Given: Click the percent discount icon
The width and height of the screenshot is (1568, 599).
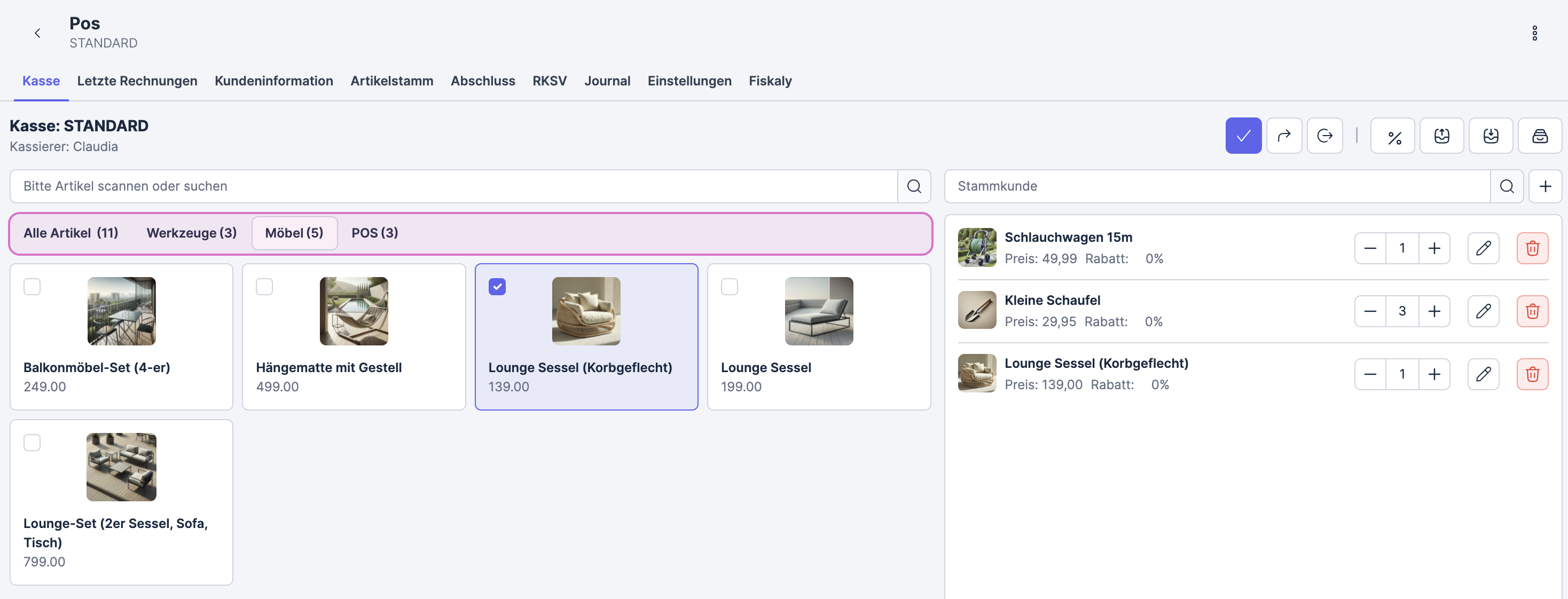Looking at the screenshot, I should click(x=1393, y=136).
